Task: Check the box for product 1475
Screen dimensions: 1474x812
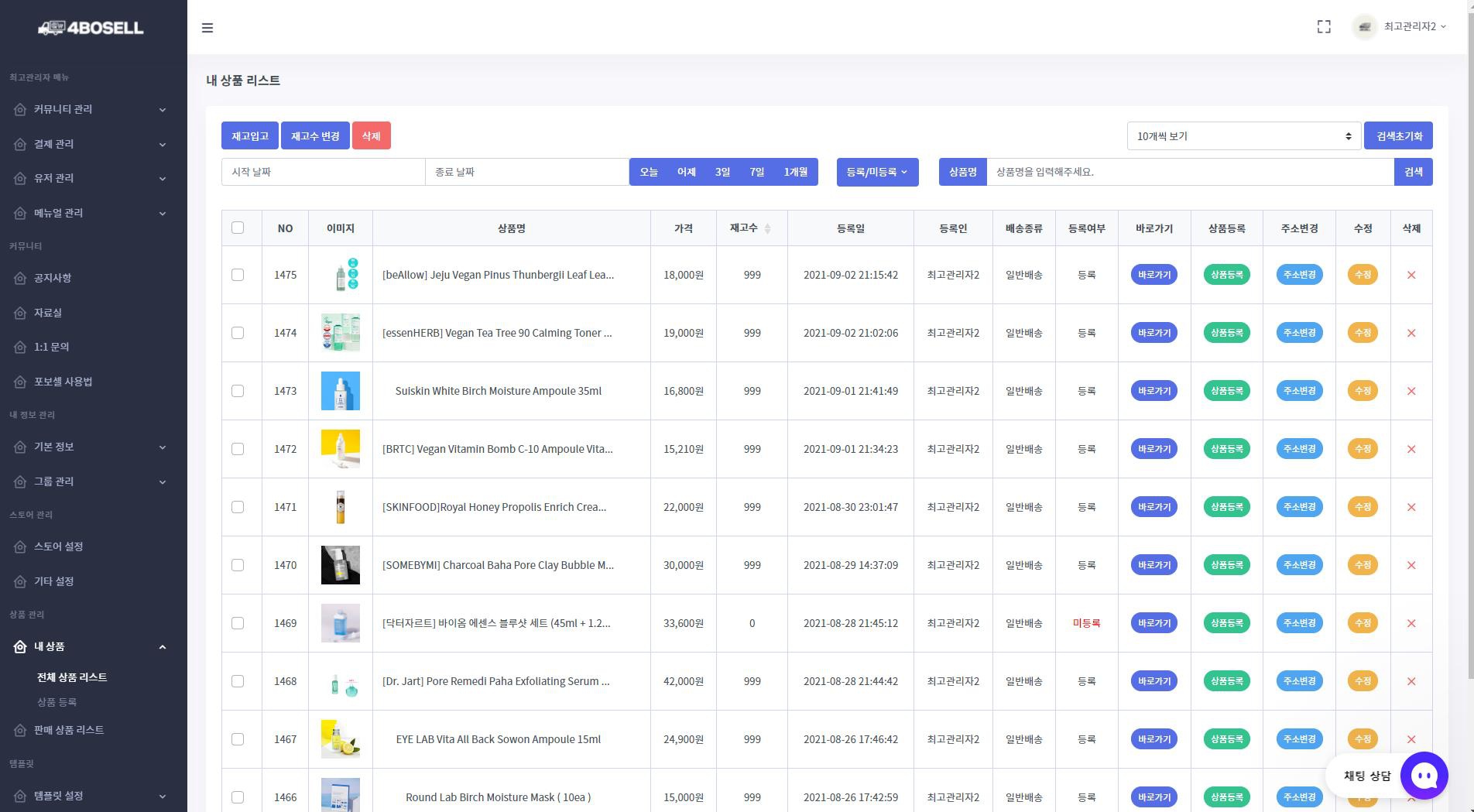Action: [238, 275]
